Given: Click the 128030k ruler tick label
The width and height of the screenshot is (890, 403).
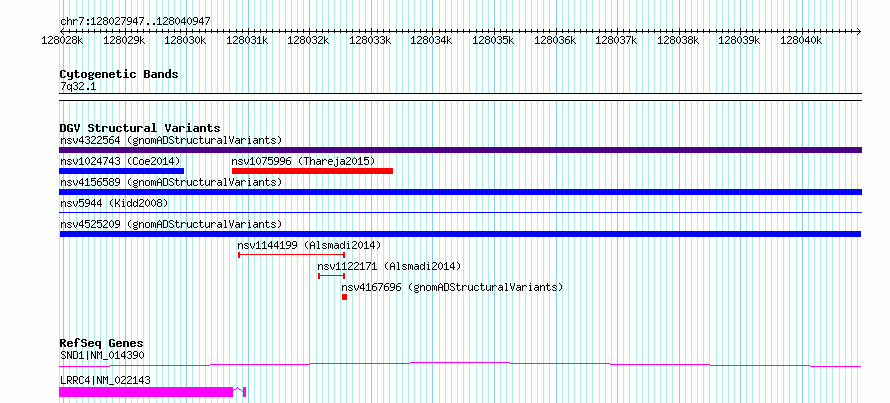Looking at the screenshot, I should point(186,40).
